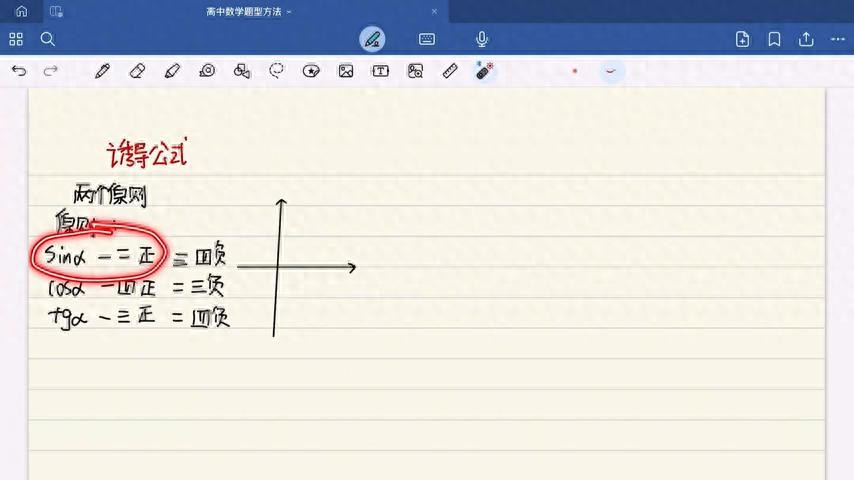Undo the last stroke
Viewport: 854px width, 480px height.
(18, 71)
